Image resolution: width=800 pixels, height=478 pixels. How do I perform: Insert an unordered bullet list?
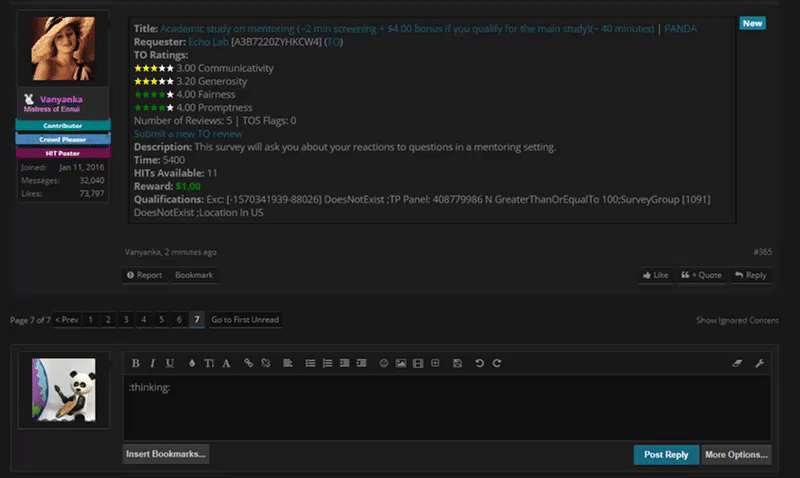coord(310,363)
